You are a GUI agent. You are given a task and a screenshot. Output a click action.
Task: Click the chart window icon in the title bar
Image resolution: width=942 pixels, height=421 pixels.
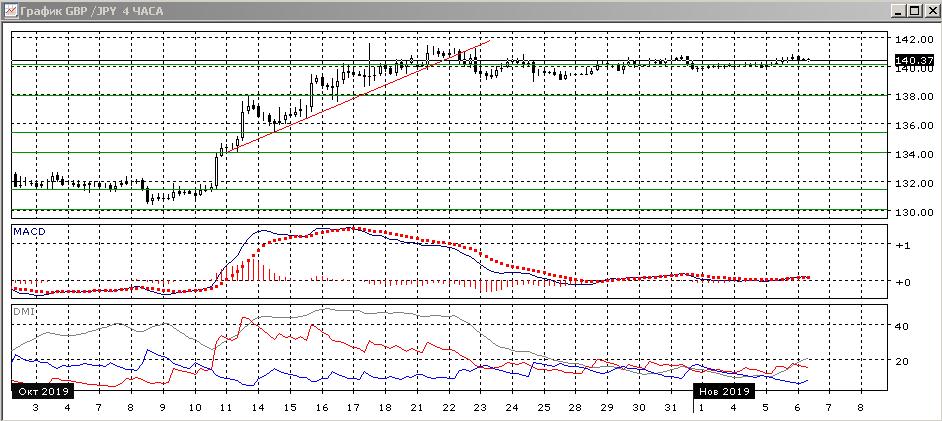click(11, 11)
